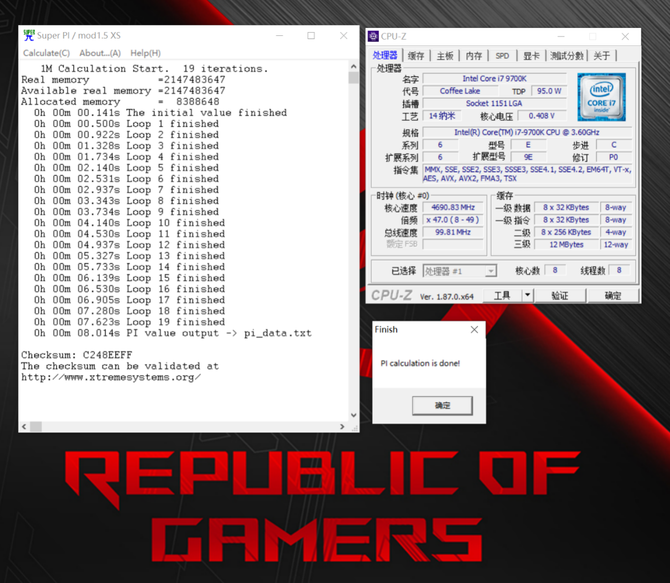Click the Super PI vertical scrollbar thumb
The image size is (670, 583).
353,77
